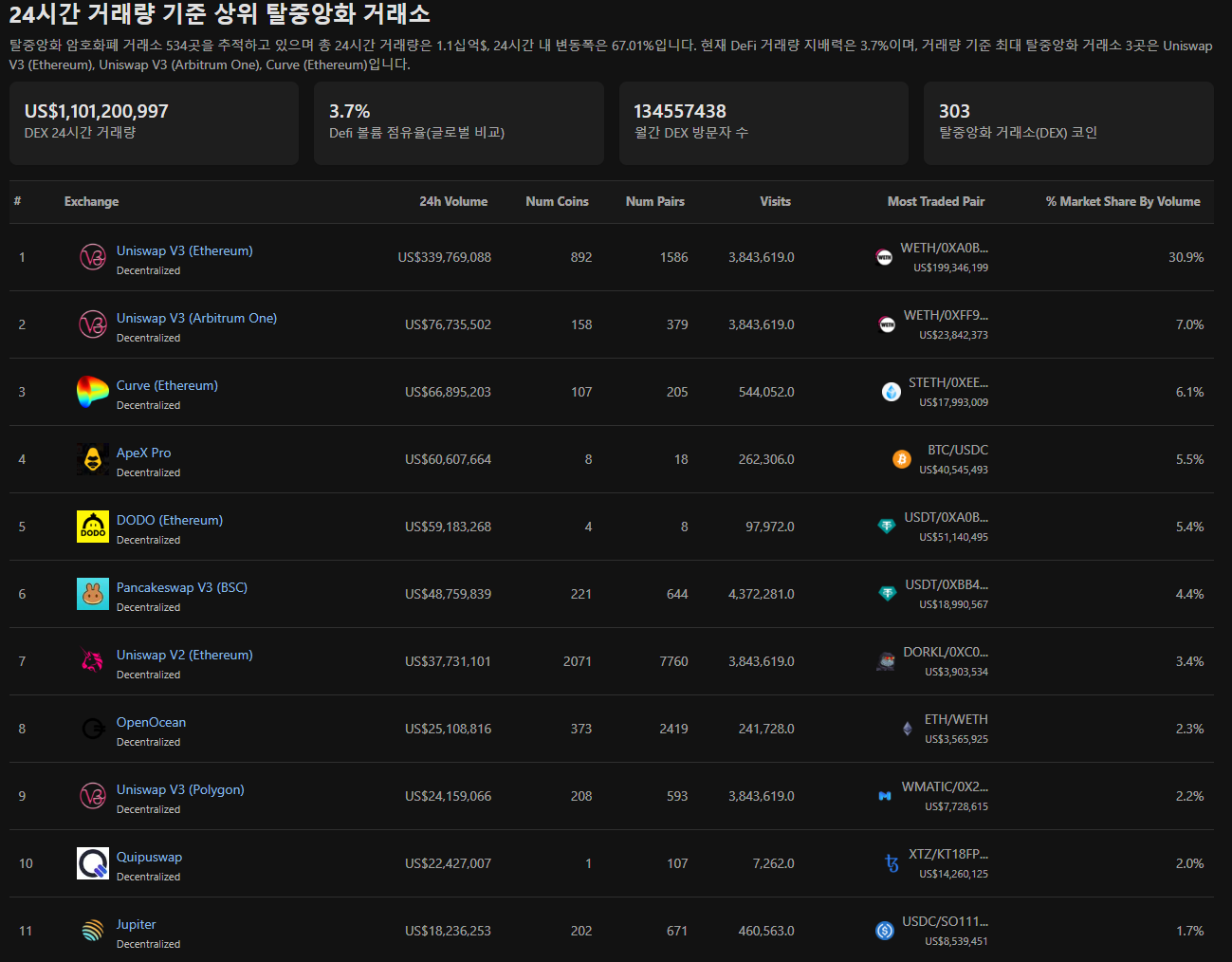Click the Pancakeswap V3 (BSC) bunny logo
This screenshot has height=962, width=1232.
click(x=93, y=594)
